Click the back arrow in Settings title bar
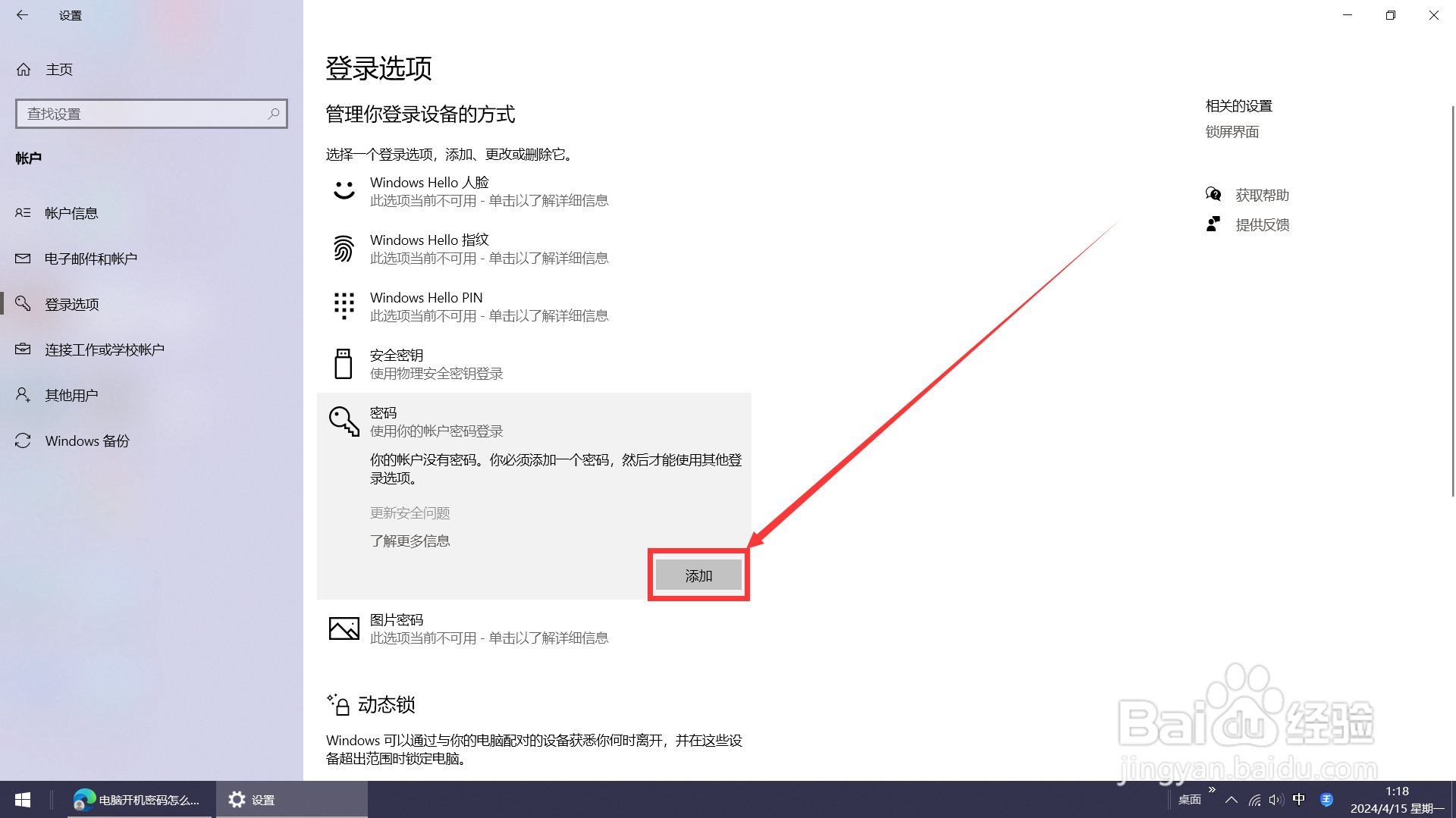 point(22,15)
